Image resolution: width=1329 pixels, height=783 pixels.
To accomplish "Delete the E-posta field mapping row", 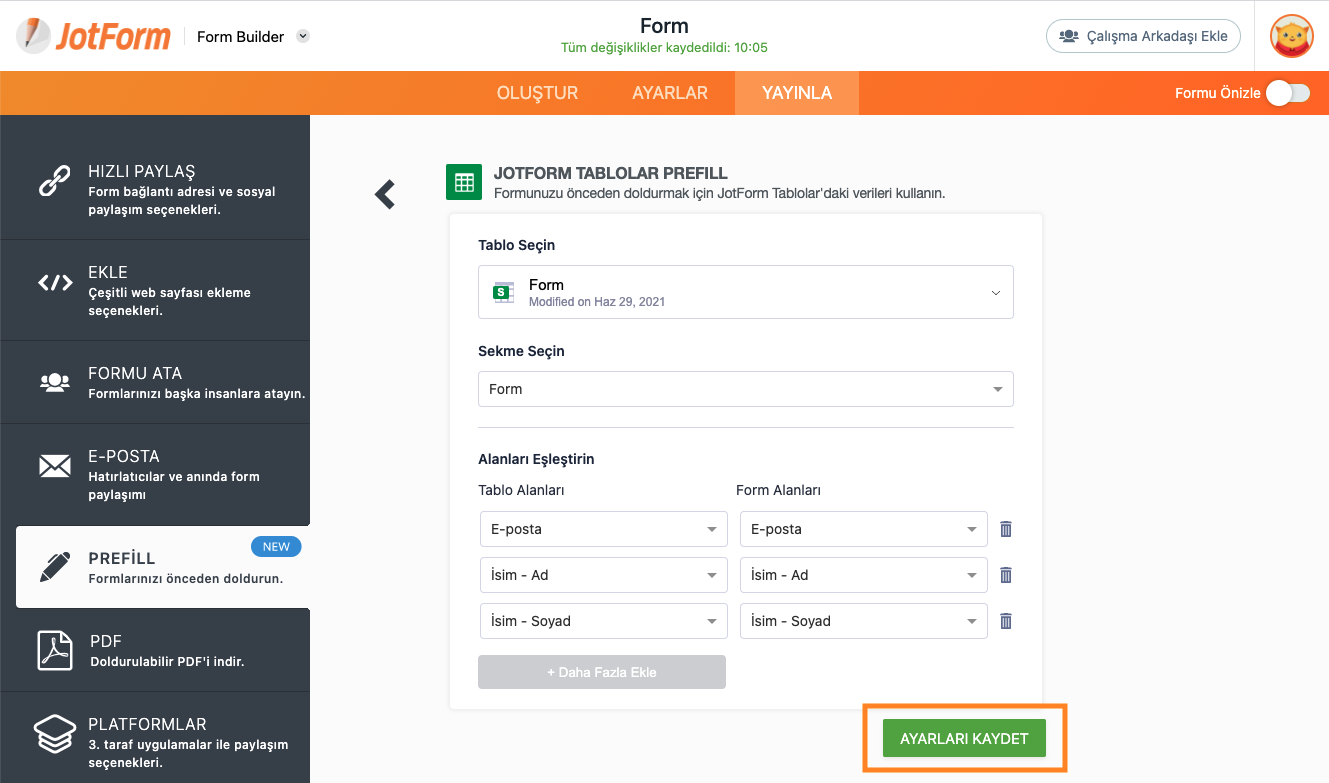I will click(1006, 529).
